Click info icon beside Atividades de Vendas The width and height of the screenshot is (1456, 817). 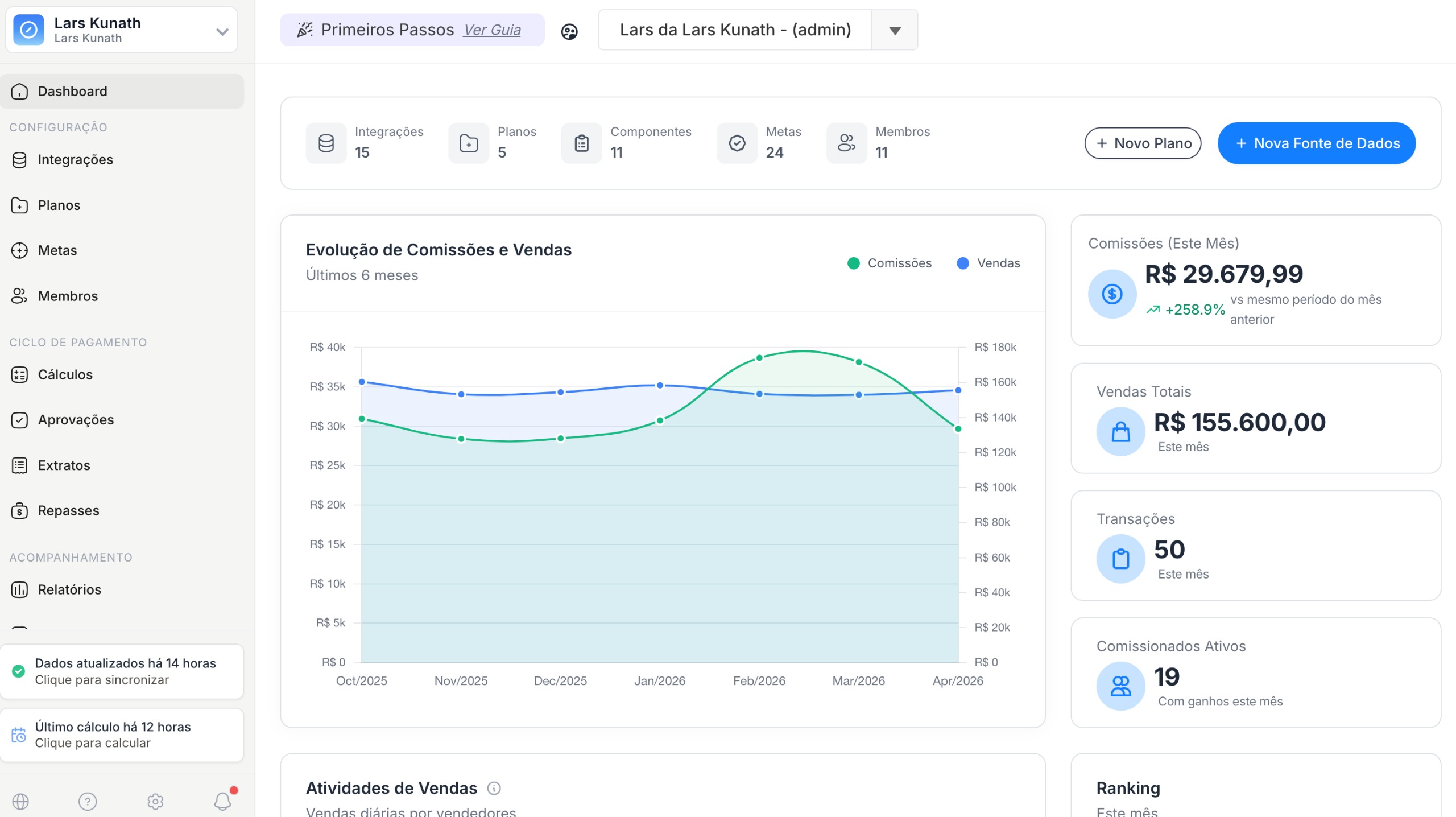coord(494,788)
